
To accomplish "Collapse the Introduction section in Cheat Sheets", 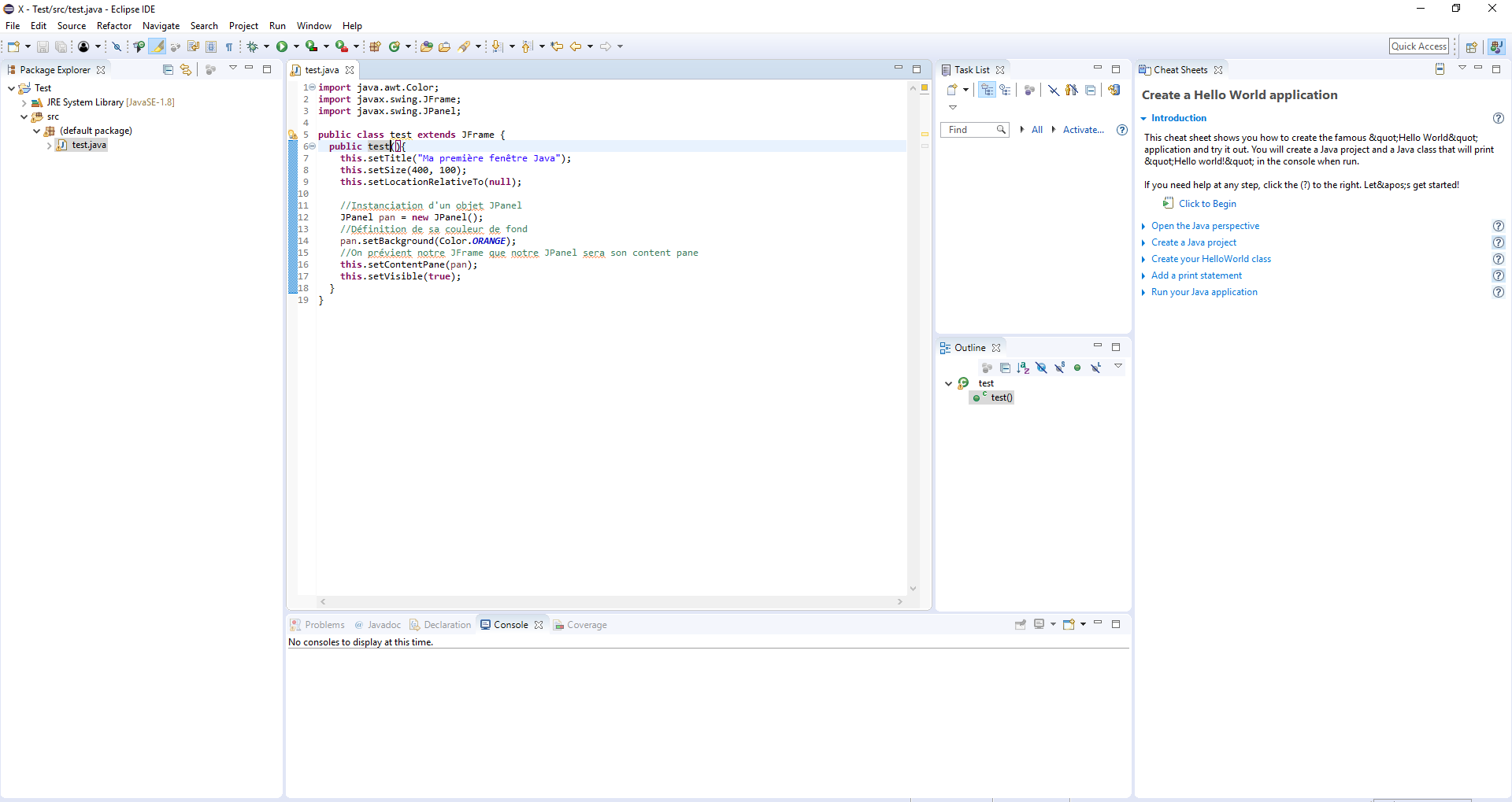I will click(1143, 118).
